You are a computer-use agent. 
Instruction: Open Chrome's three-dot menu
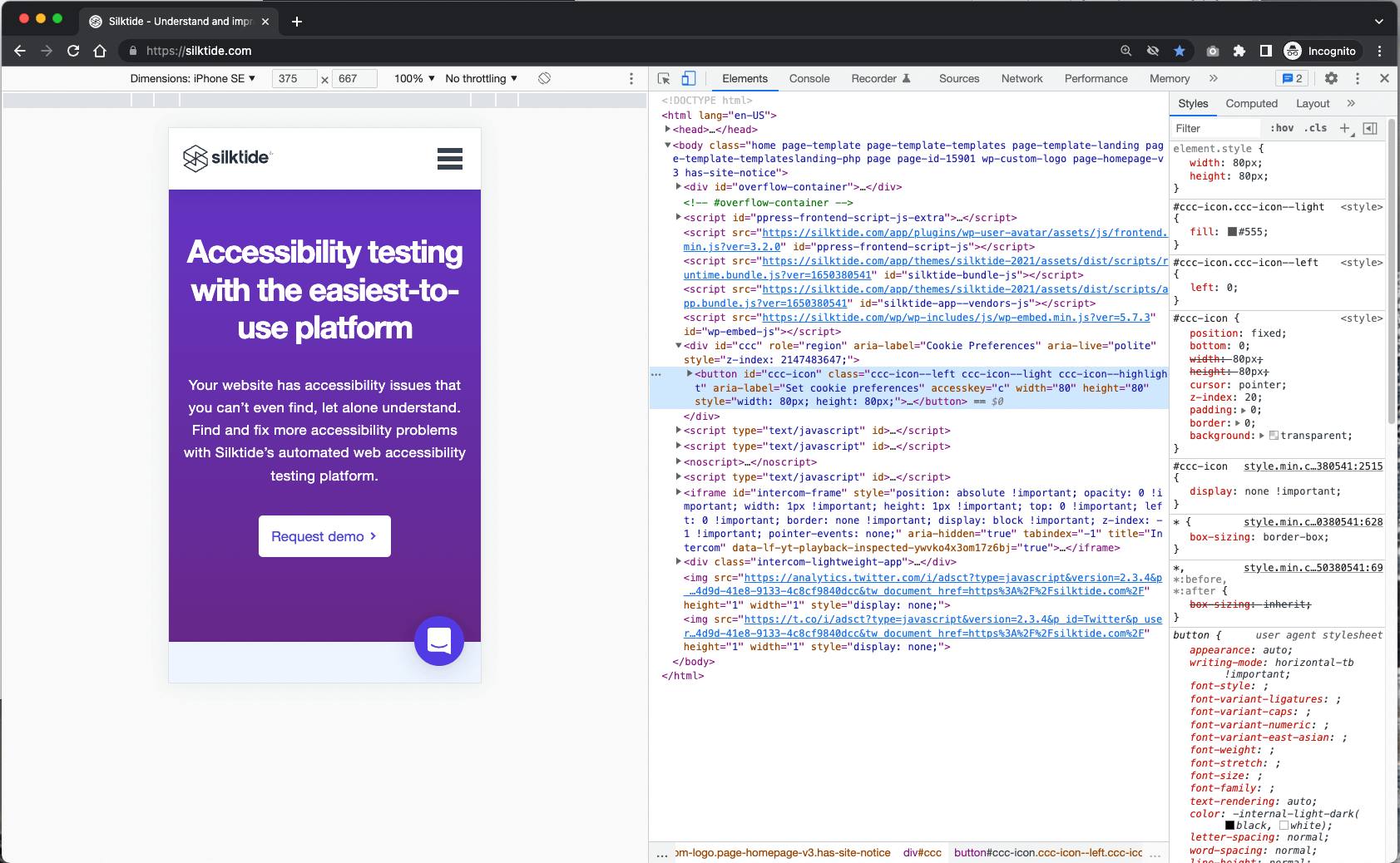pyautogui.click(x=1380, y=51)
